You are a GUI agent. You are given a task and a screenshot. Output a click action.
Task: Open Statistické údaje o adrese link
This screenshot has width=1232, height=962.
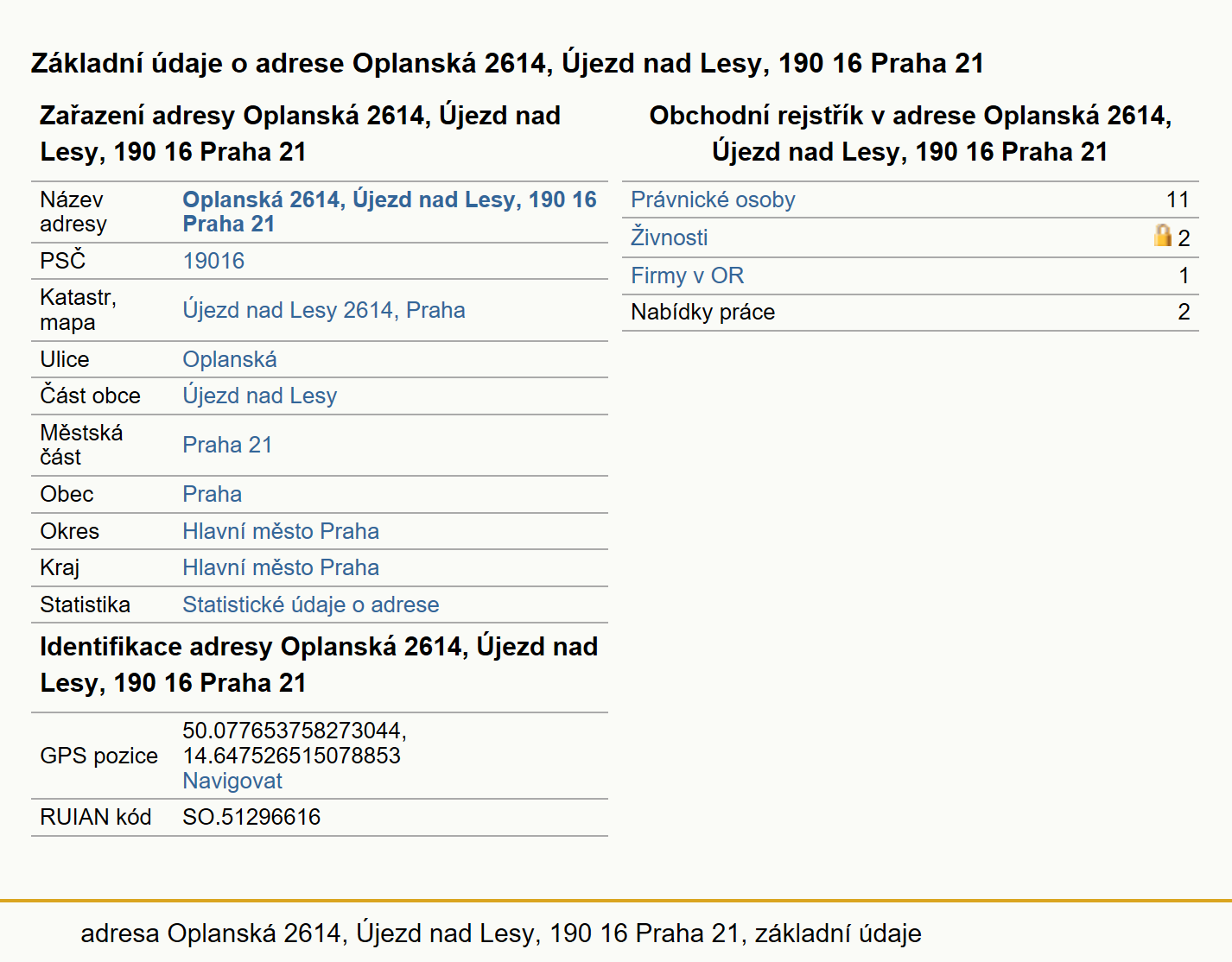pyautogui.click(x=311, y=604)
